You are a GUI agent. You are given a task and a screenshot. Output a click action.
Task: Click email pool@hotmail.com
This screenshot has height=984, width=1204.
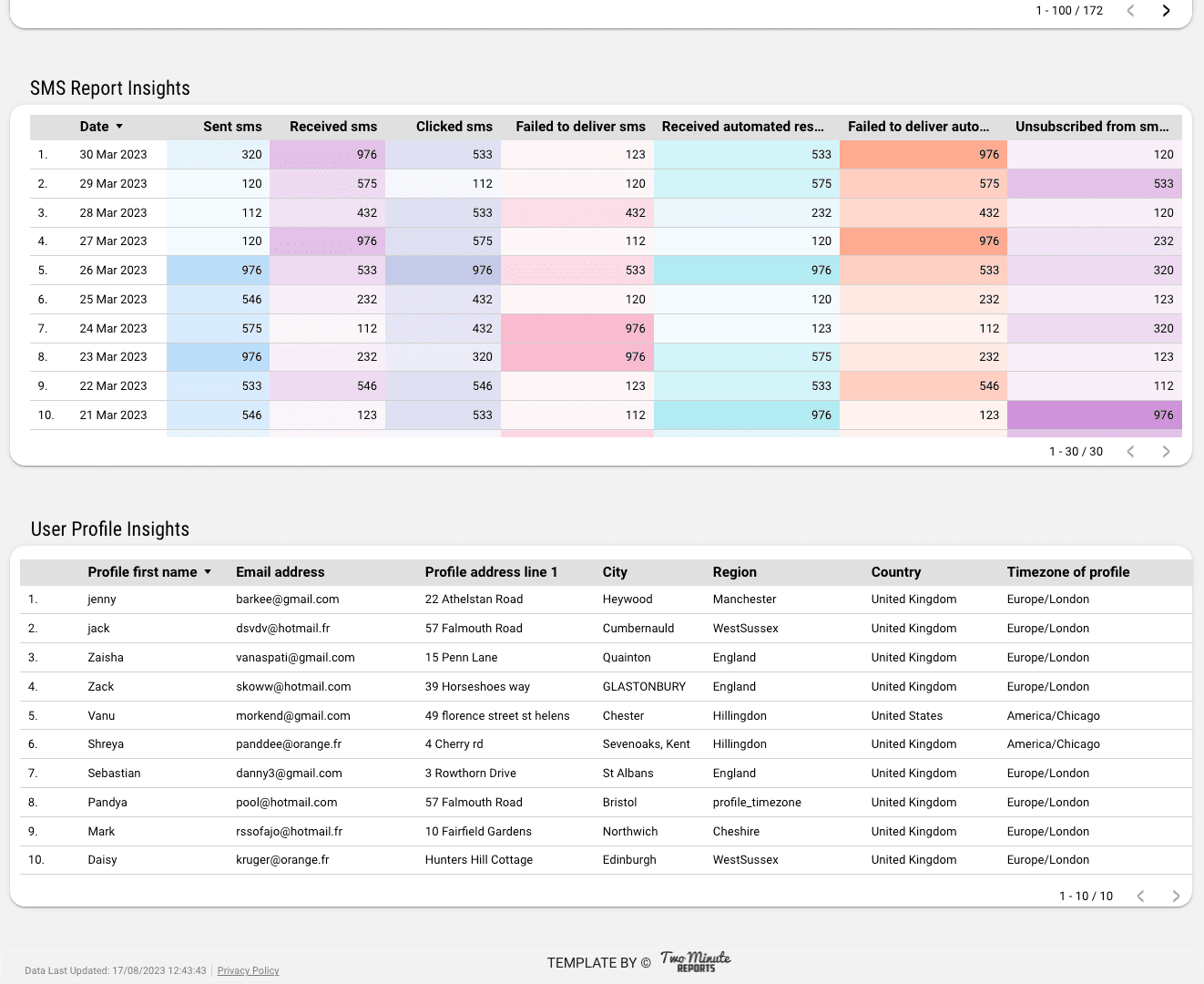(287, 803)
